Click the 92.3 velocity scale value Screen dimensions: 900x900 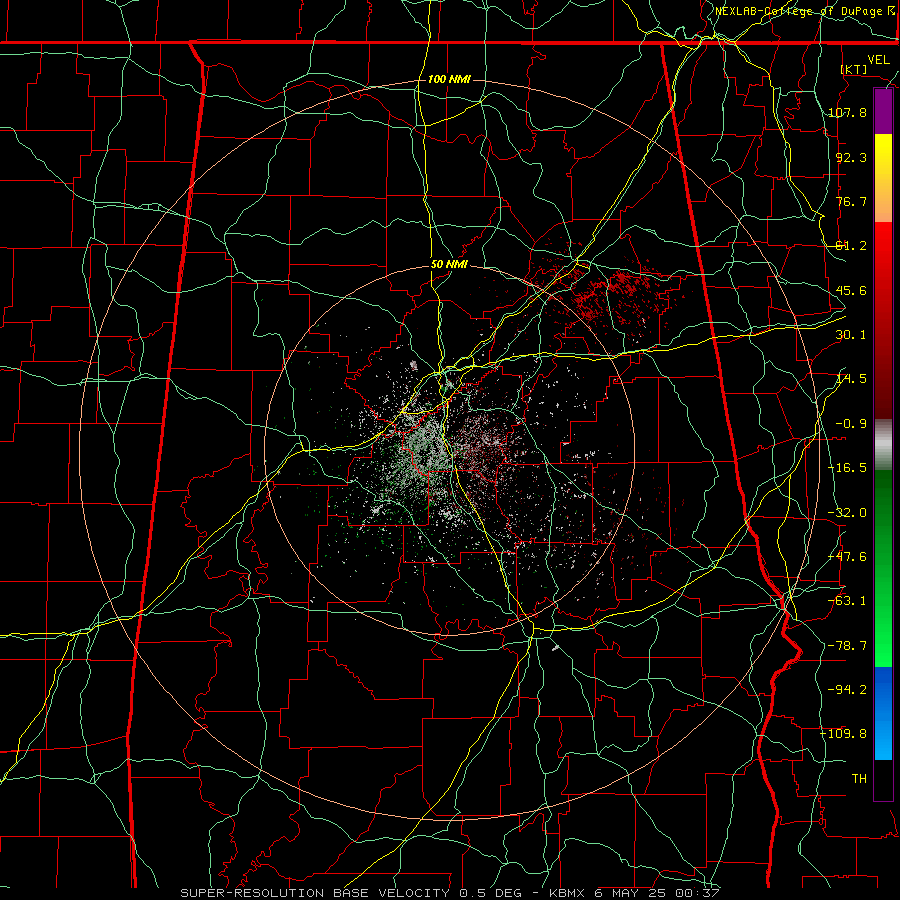pos(851,157)
